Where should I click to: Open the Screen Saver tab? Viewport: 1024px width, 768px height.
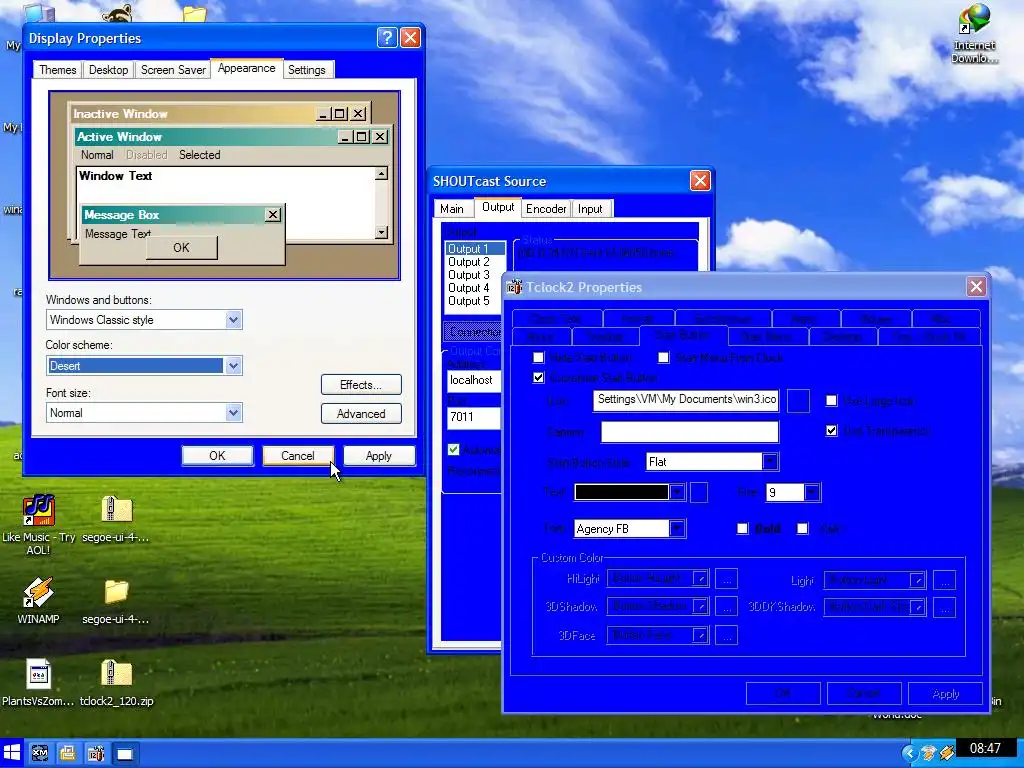[173, 70]
